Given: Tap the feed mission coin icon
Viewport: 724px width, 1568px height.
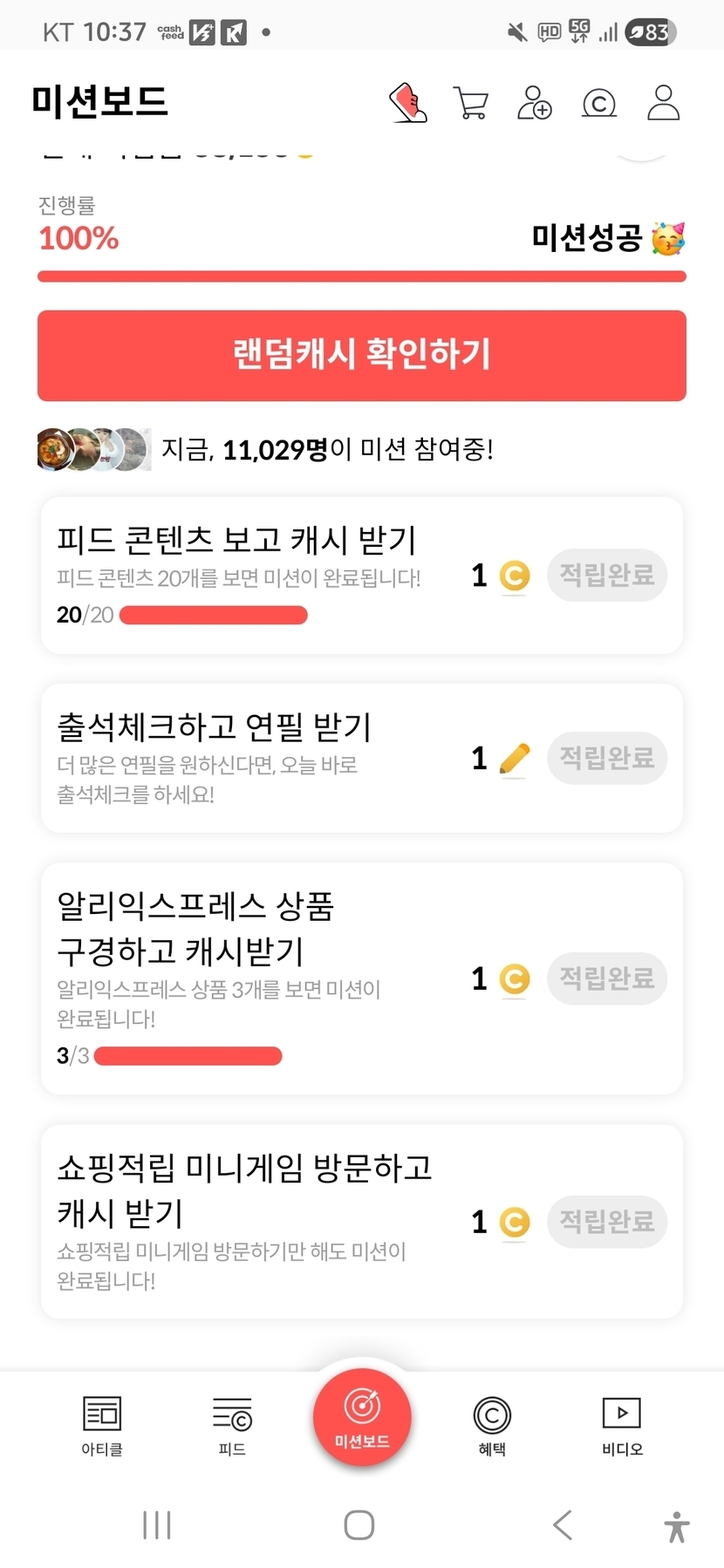Looking at the screenshot, I should point(515,576).
